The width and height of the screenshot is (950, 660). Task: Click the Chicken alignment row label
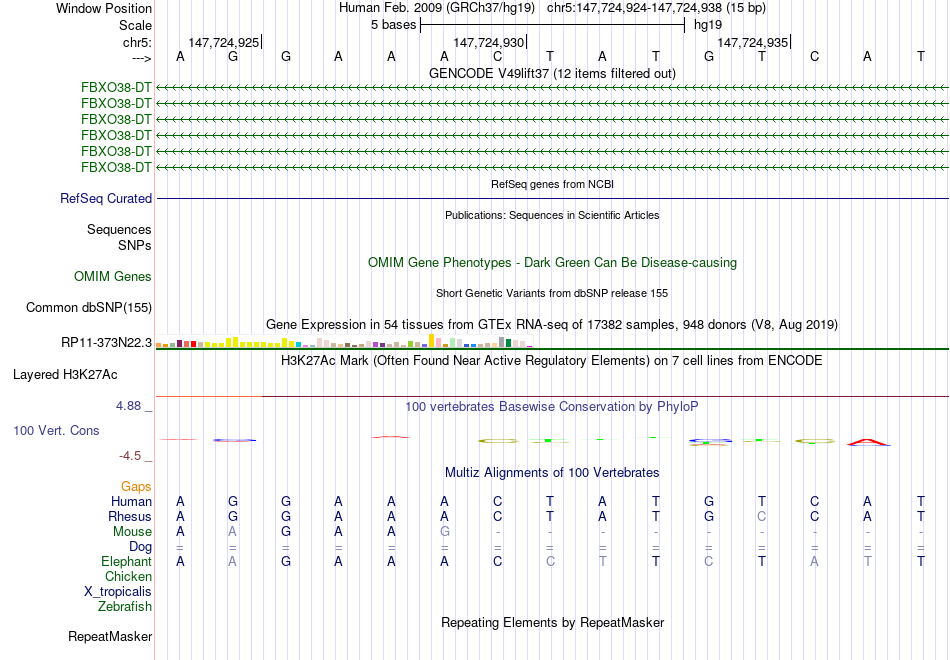point(128,577)
